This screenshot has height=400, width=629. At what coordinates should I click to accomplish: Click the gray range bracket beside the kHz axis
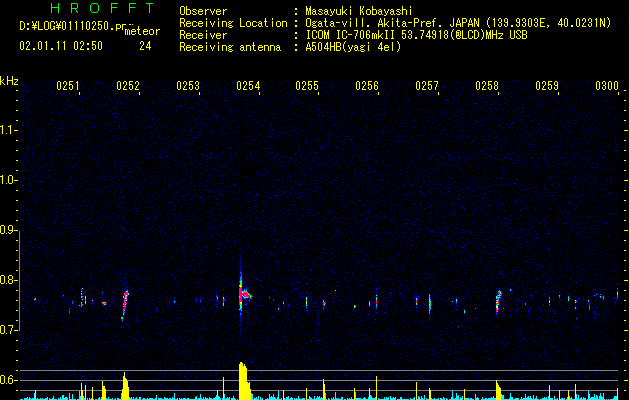point(19,280)
